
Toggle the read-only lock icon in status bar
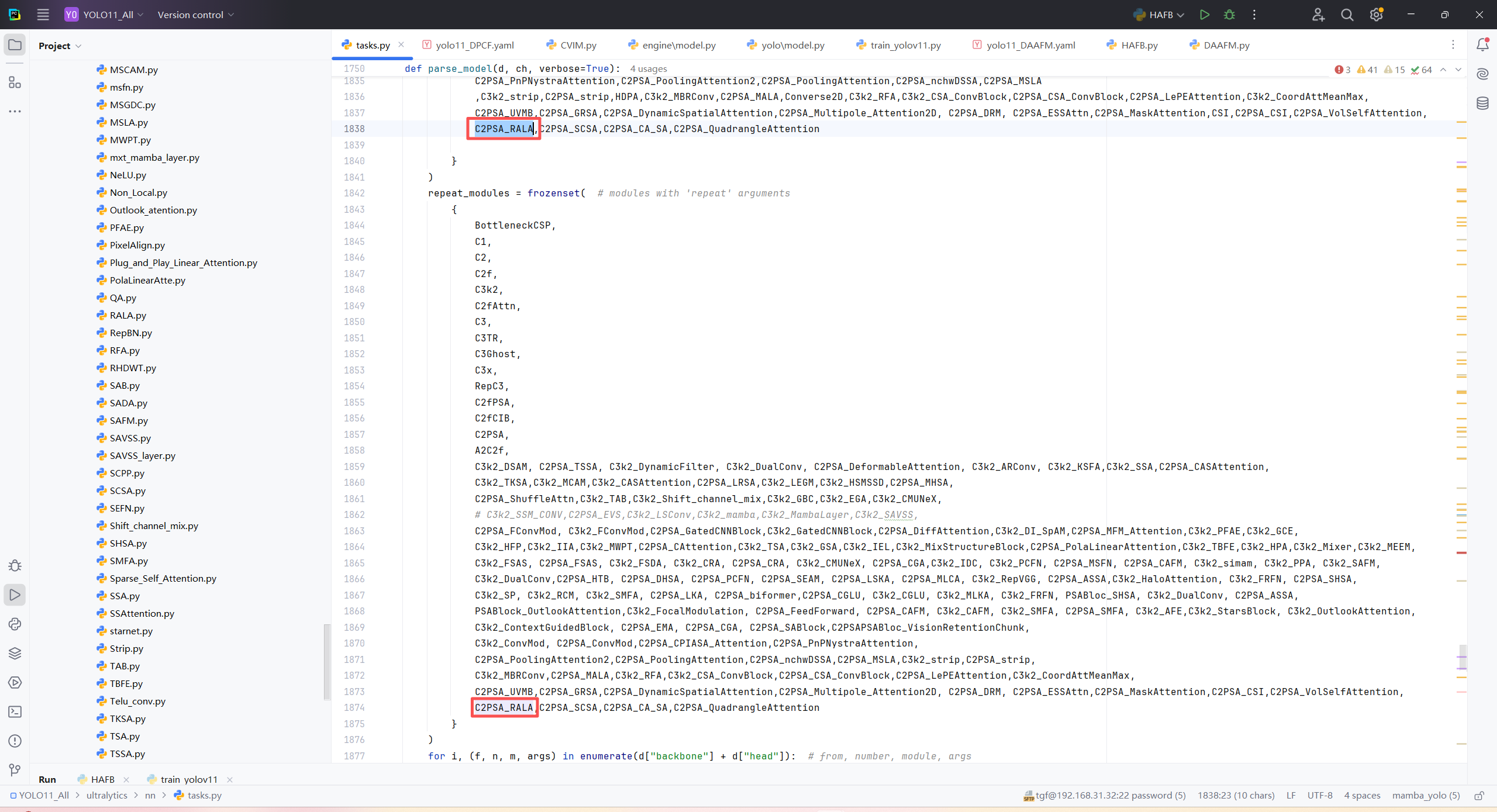[x=1479, y=796]
